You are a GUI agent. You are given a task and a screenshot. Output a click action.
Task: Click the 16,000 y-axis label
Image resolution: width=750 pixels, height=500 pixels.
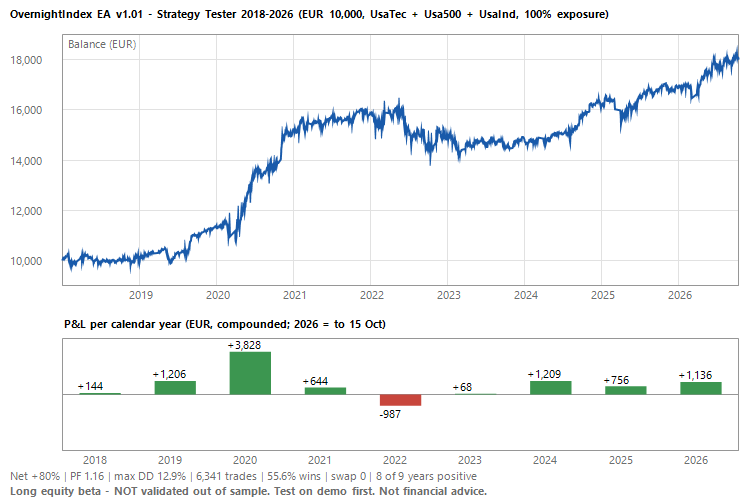[x=26, y=110]
